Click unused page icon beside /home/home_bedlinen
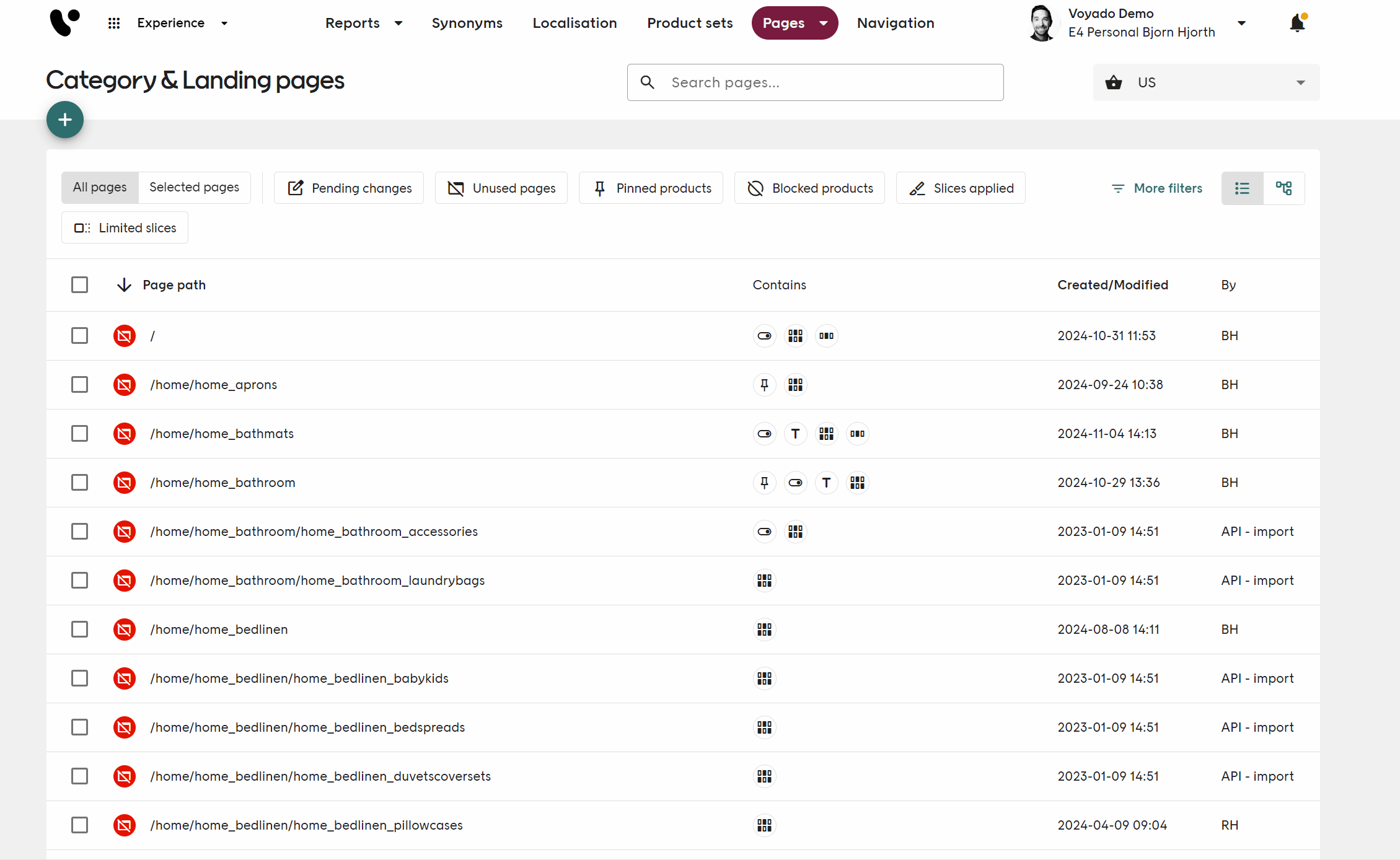The width and height of the screenshot is (1400, 860). click(125, 630)
